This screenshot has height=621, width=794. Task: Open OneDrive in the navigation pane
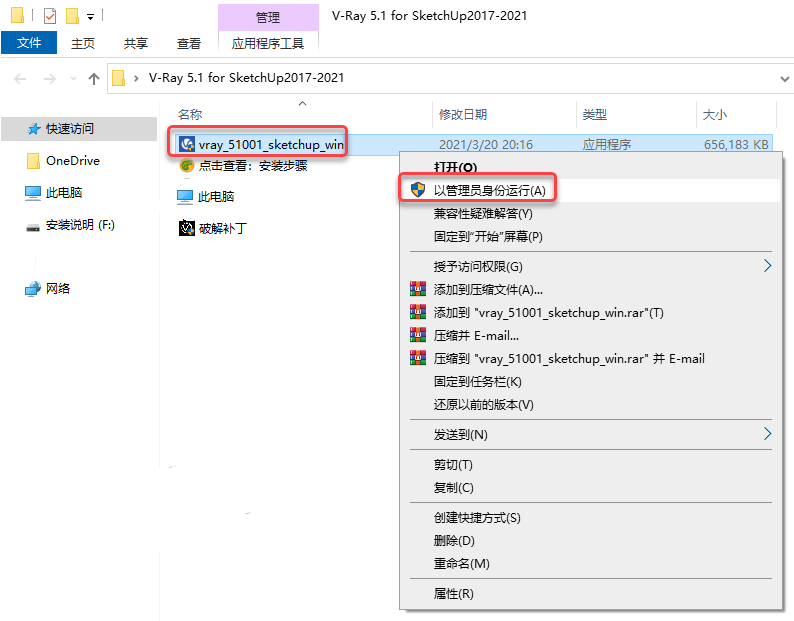click(x=73, y=161)
